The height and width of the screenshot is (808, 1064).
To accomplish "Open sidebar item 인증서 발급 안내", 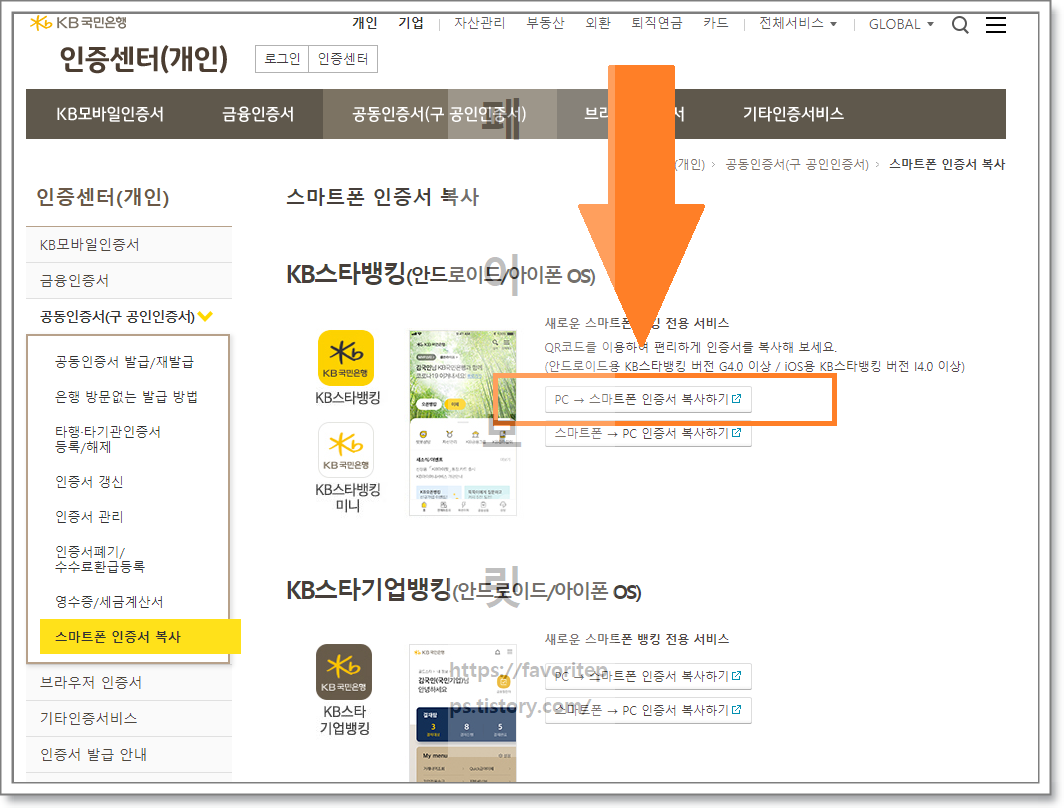I will [x=129, y=754].
